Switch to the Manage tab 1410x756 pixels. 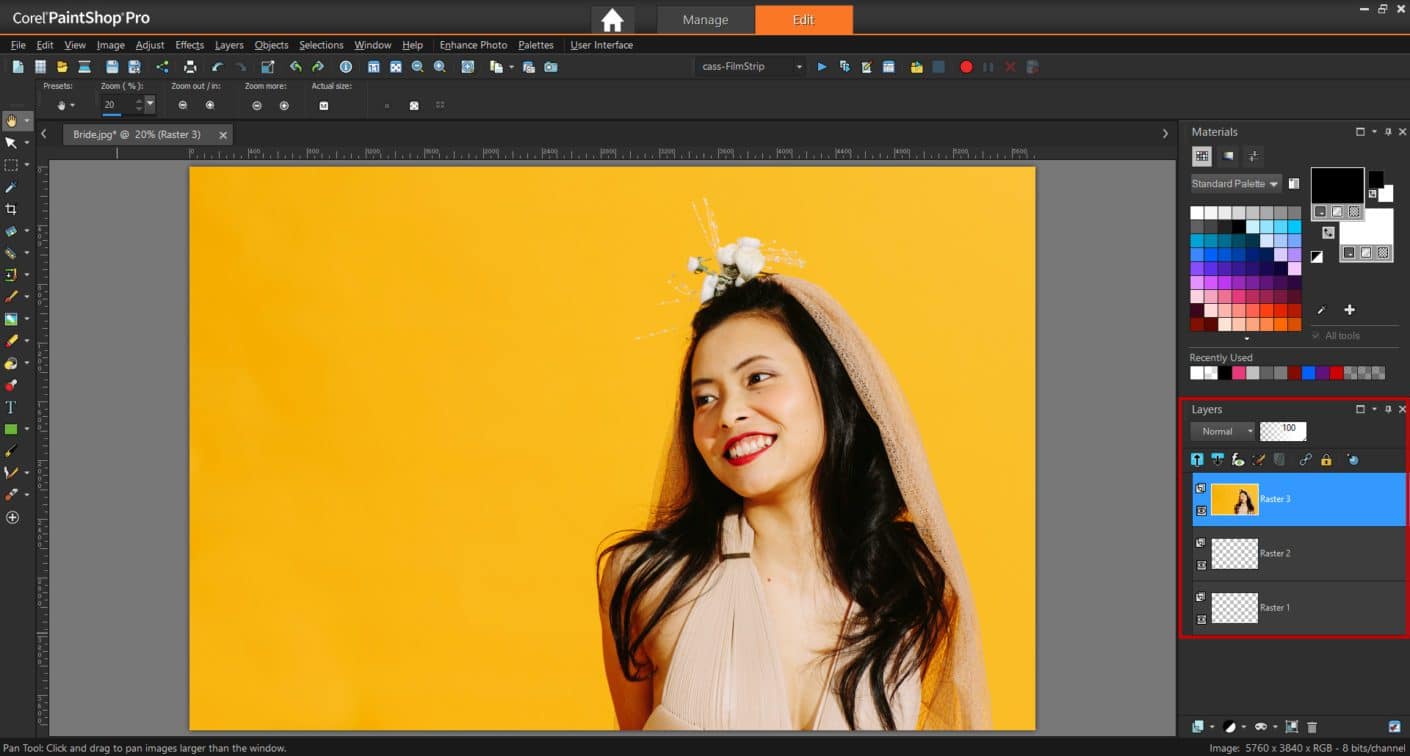pos(704,19)
